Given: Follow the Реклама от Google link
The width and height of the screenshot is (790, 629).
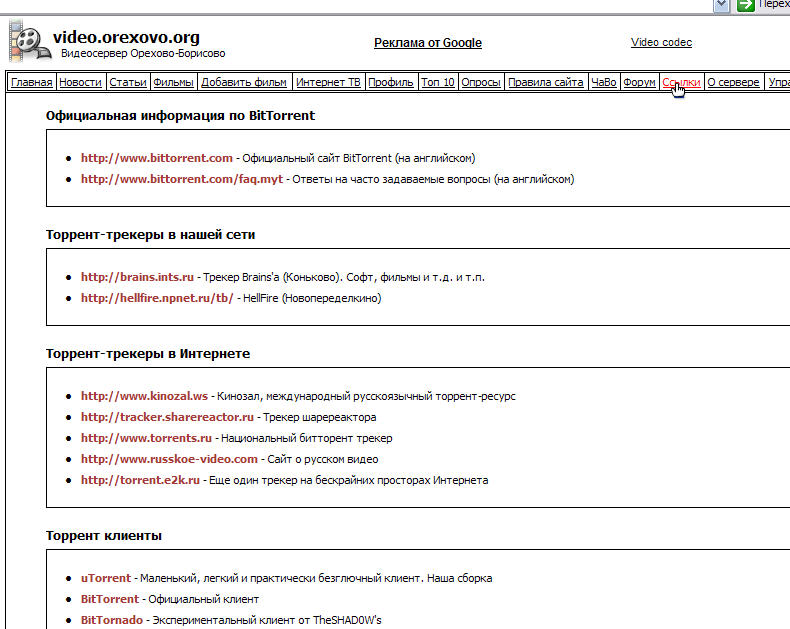Looking at the screenshot, I should (x=428, y=43).
